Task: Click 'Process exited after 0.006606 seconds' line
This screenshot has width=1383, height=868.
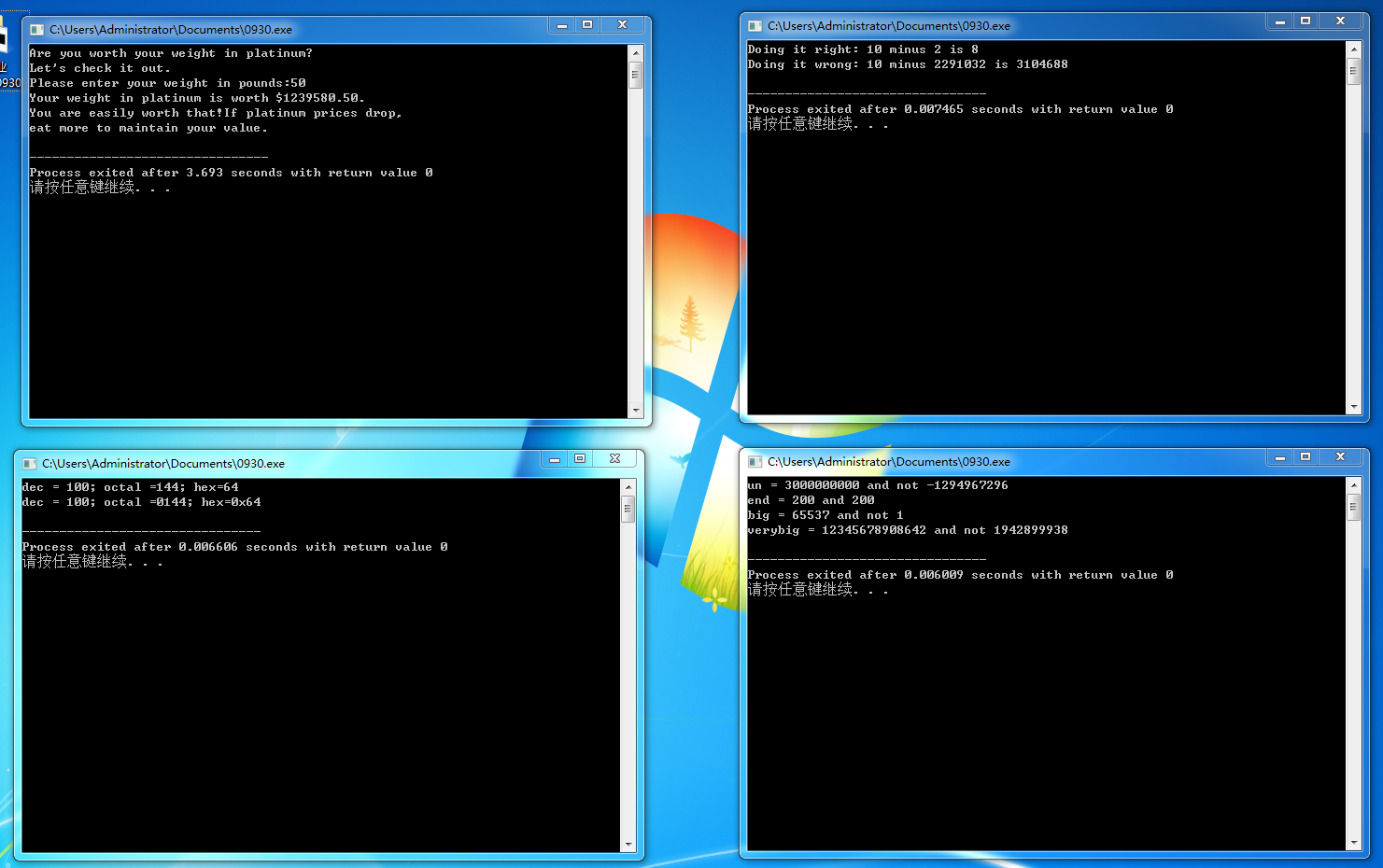Action: [x=234, y=547]
